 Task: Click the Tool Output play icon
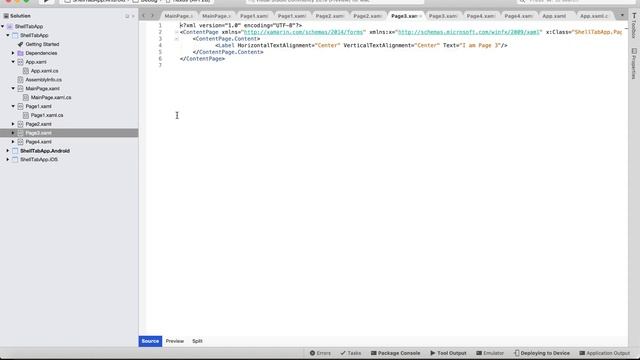pyautogui.click(x=433, y=353)
